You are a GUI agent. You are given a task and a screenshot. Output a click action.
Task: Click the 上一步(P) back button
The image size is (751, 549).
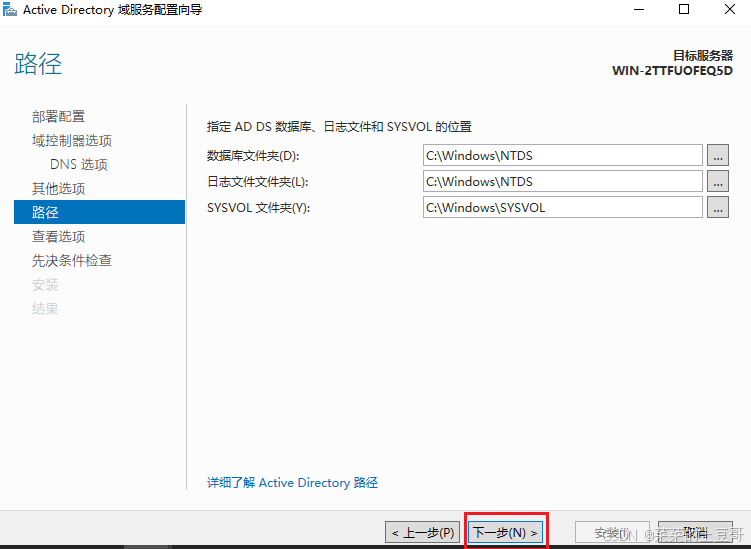(422, 532)
